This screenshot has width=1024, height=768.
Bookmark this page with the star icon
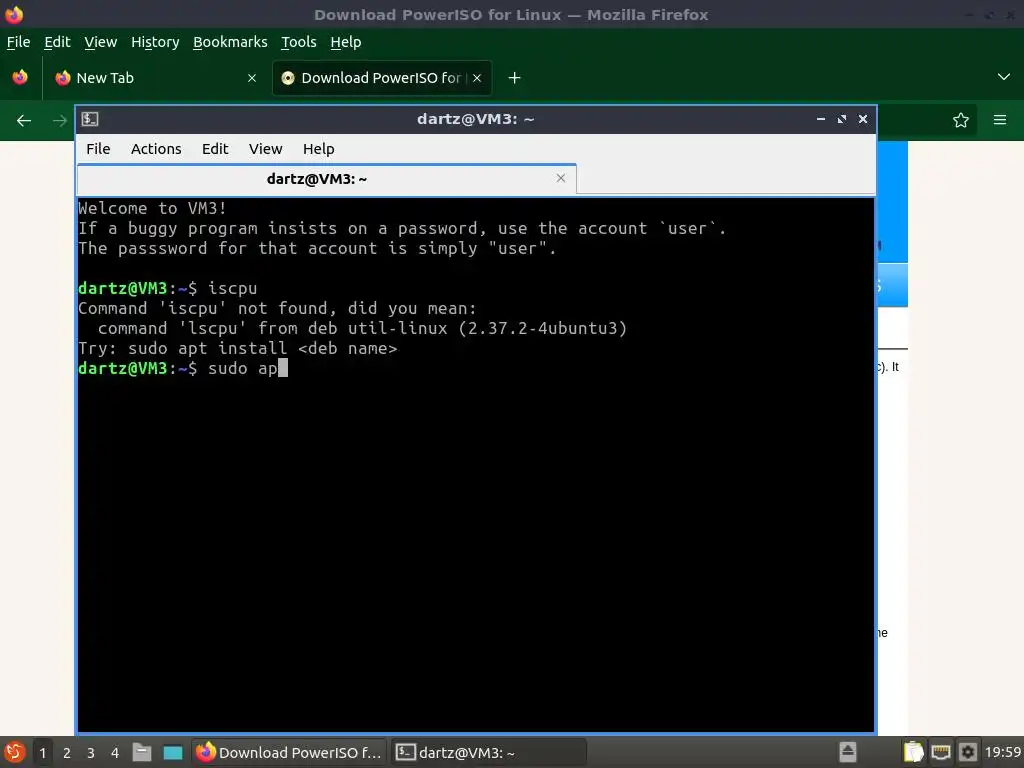(961, 120)
